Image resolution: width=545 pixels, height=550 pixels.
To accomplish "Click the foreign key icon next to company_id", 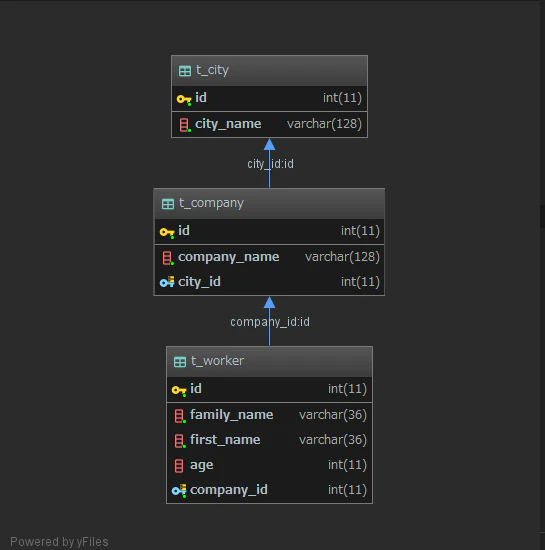I will (x=179, y=490).
